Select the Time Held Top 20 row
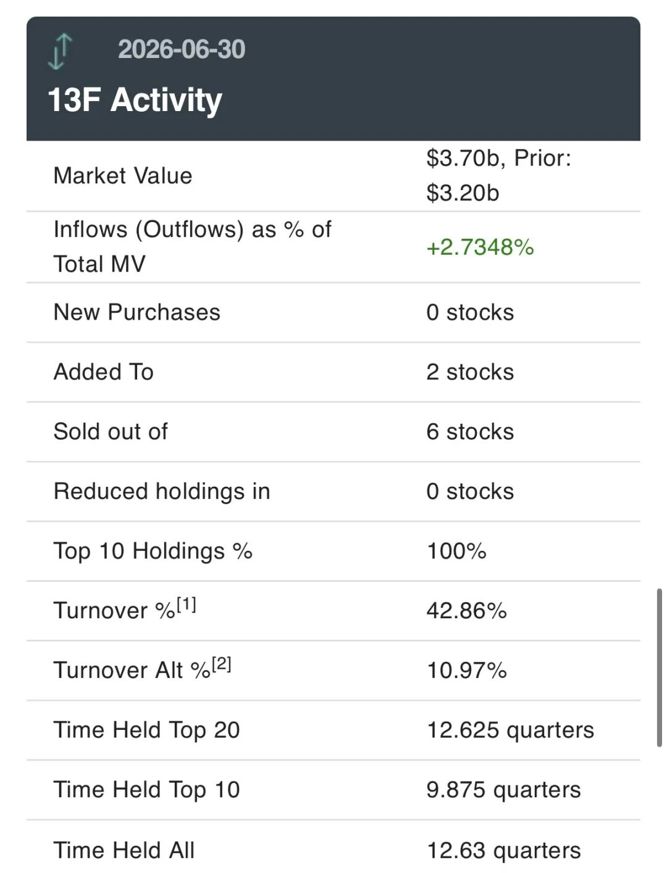The width and height of the screenshot is (667, 873). [333, 730]
